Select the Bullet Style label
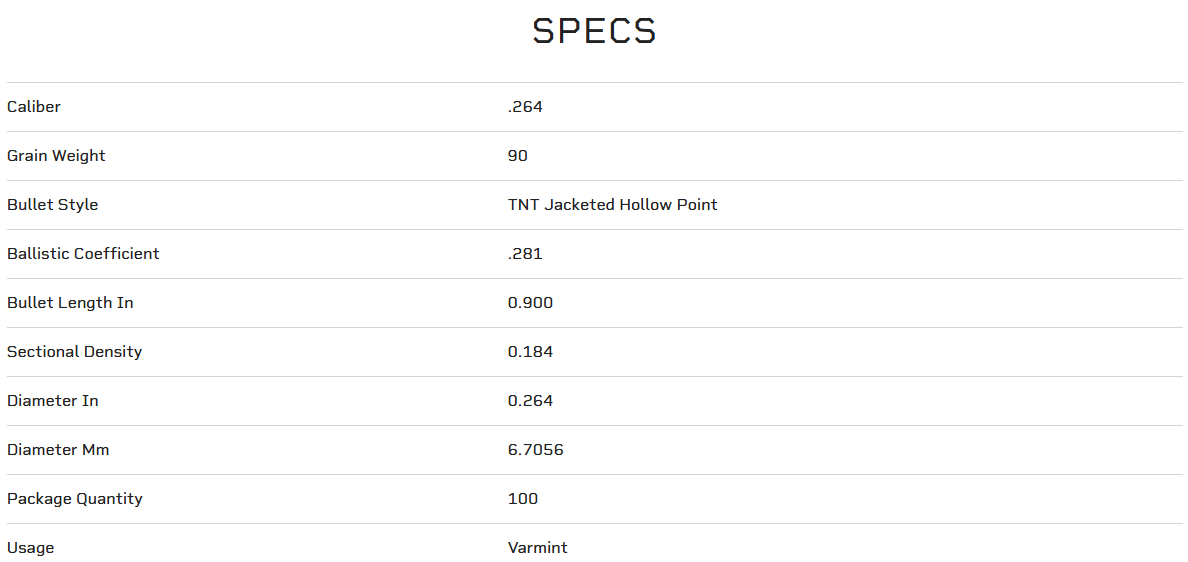Image resolution: width=1188 pixels, height=562 pixels. (x=52, y=205)
